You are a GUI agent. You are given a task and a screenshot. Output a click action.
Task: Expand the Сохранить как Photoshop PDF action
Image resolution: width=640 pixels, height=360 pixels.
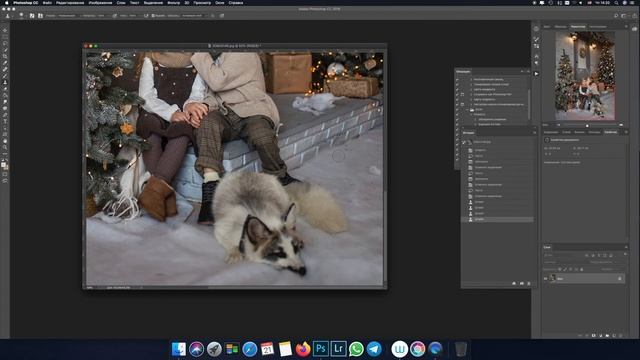[471, 94]
